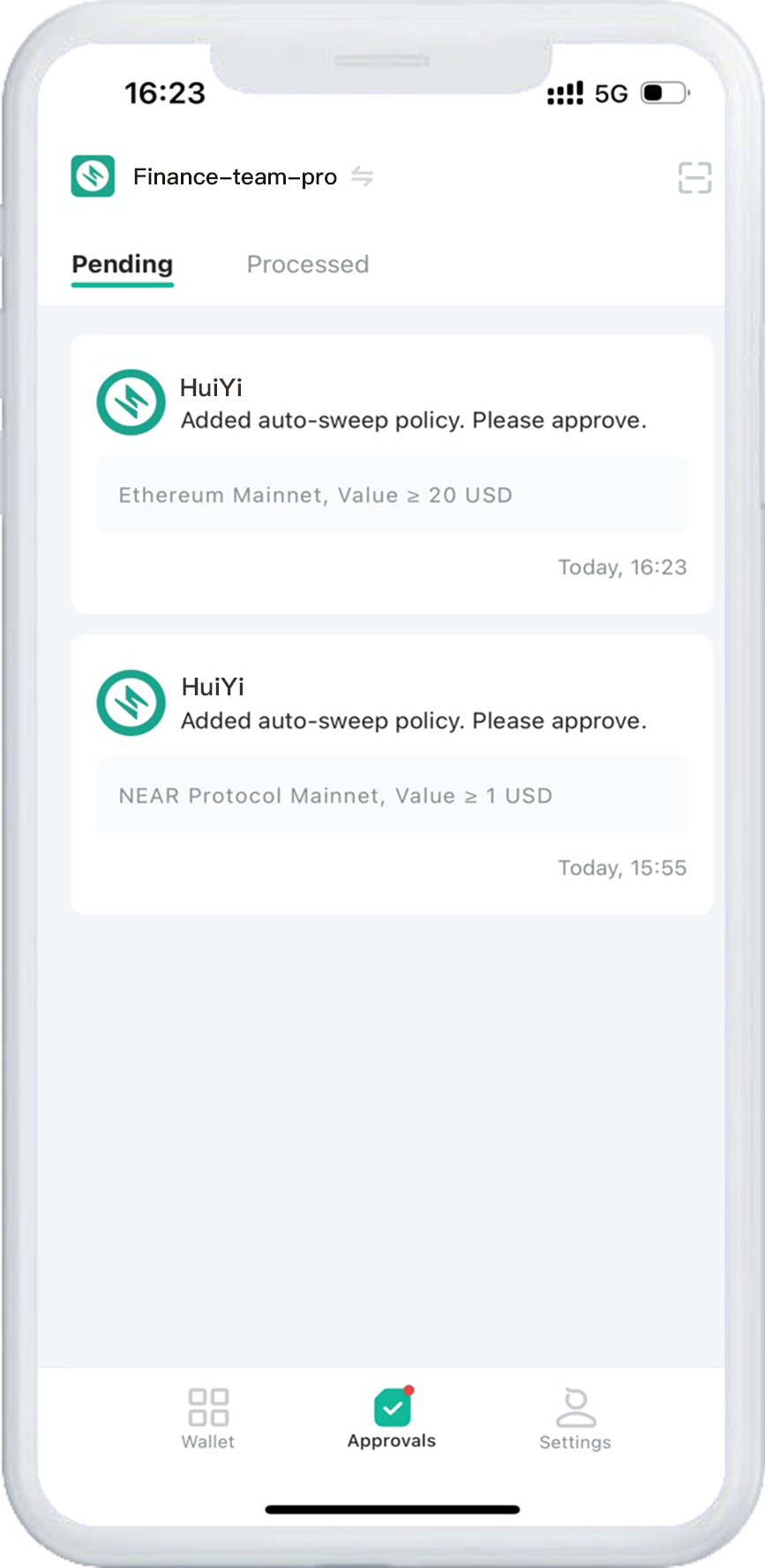This screenshot has width=765, height=1568.
Task: Tap the green Finance-team-pro wallet logo
Action: (x=93, y=176)
